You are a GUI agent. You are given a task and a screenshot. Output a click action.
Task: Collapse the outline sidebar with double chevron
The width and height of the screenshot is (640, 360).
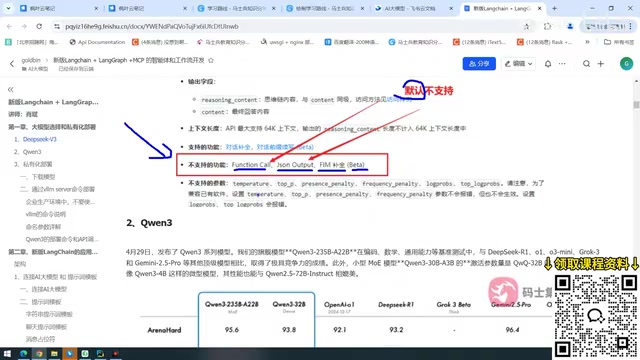pyautogui.click(x=11, y=89)
